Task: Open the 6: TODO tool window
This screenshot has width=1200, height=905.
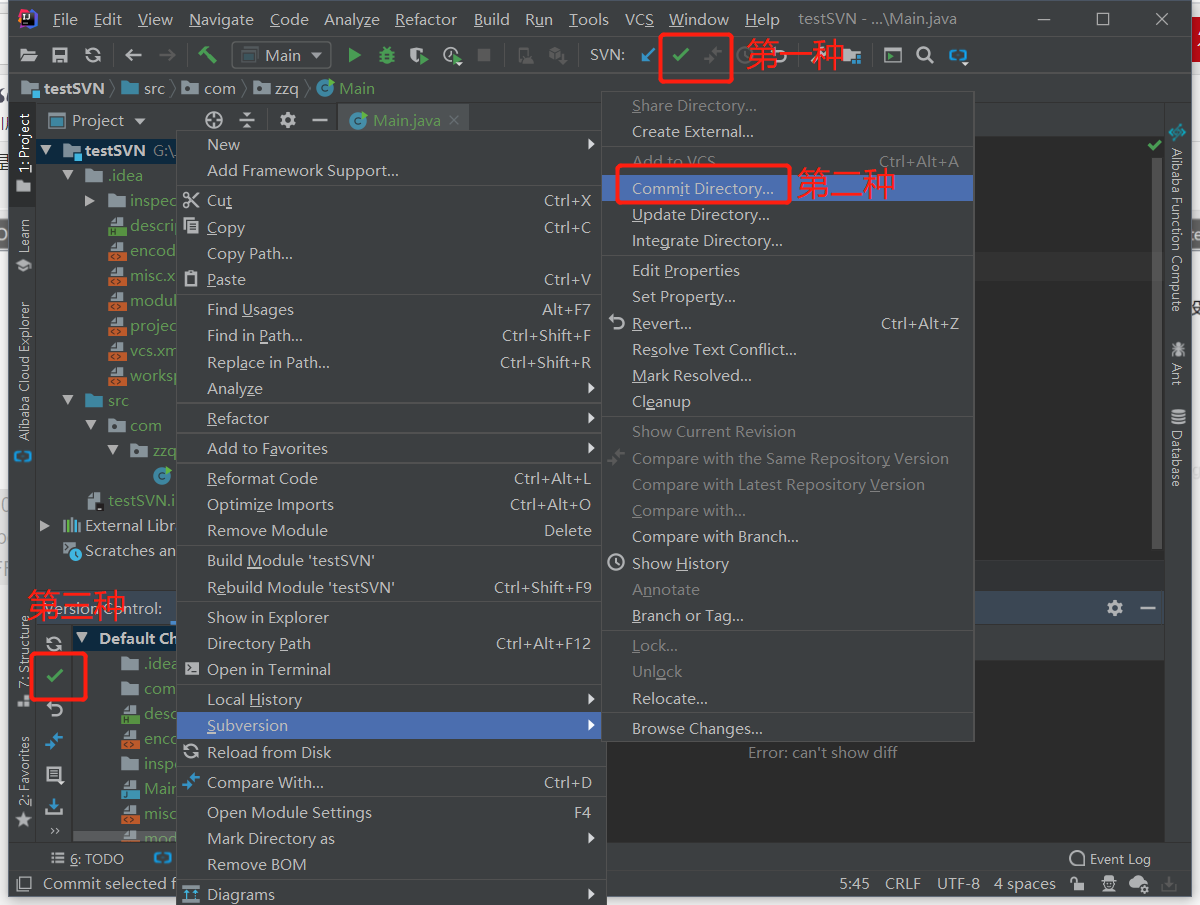Action: coord(88,859)
